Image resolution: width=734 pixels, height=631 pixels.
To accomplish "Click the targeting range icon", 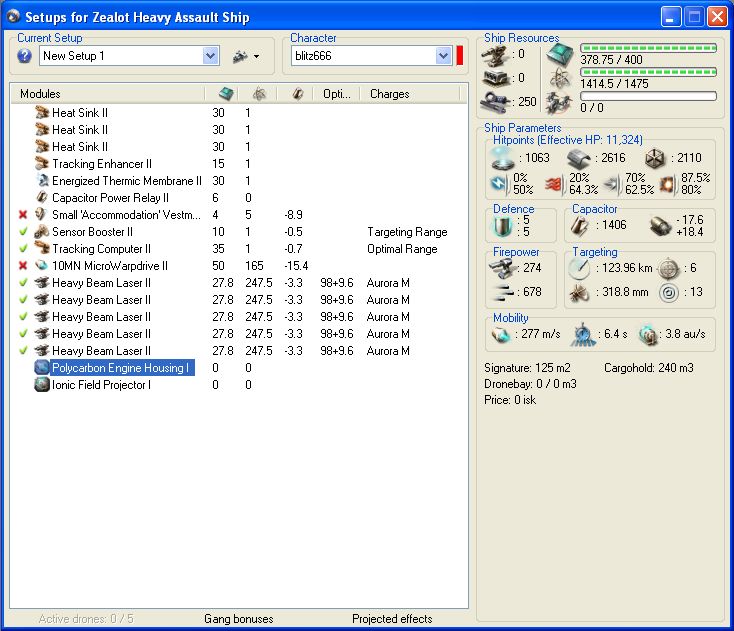I will (579, 268).
